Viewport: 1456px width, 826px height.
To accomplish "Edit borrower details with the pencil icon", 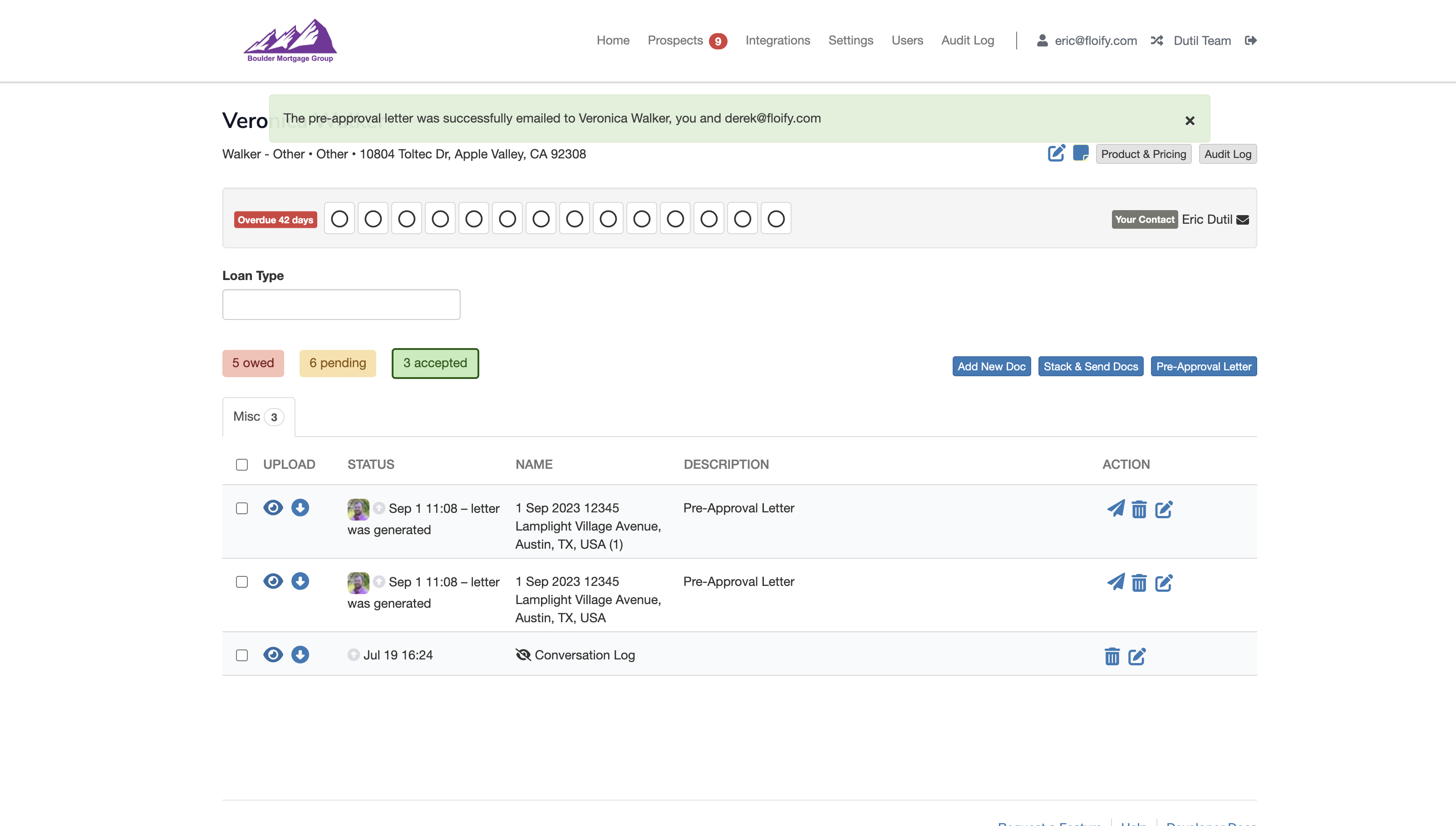I will point(1056,153).
